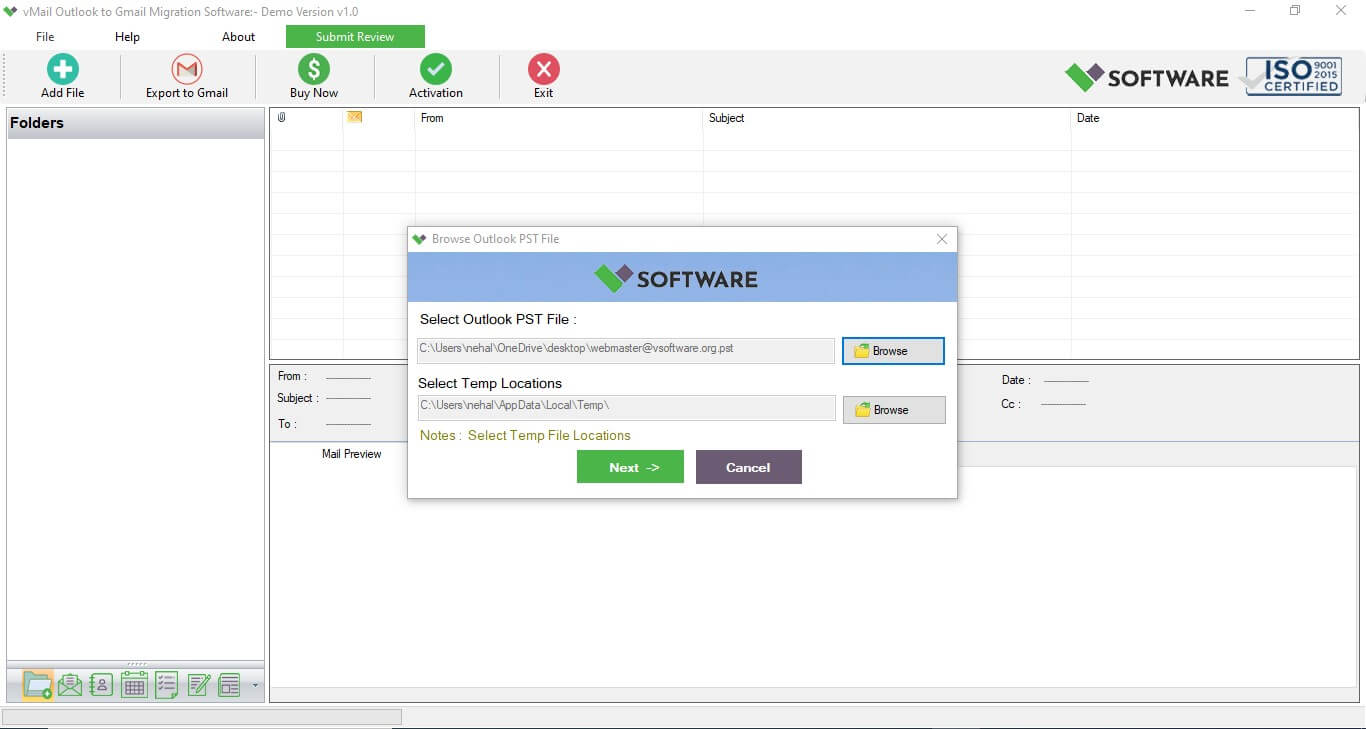Click the Folders panel header

(x=136, y=123)
